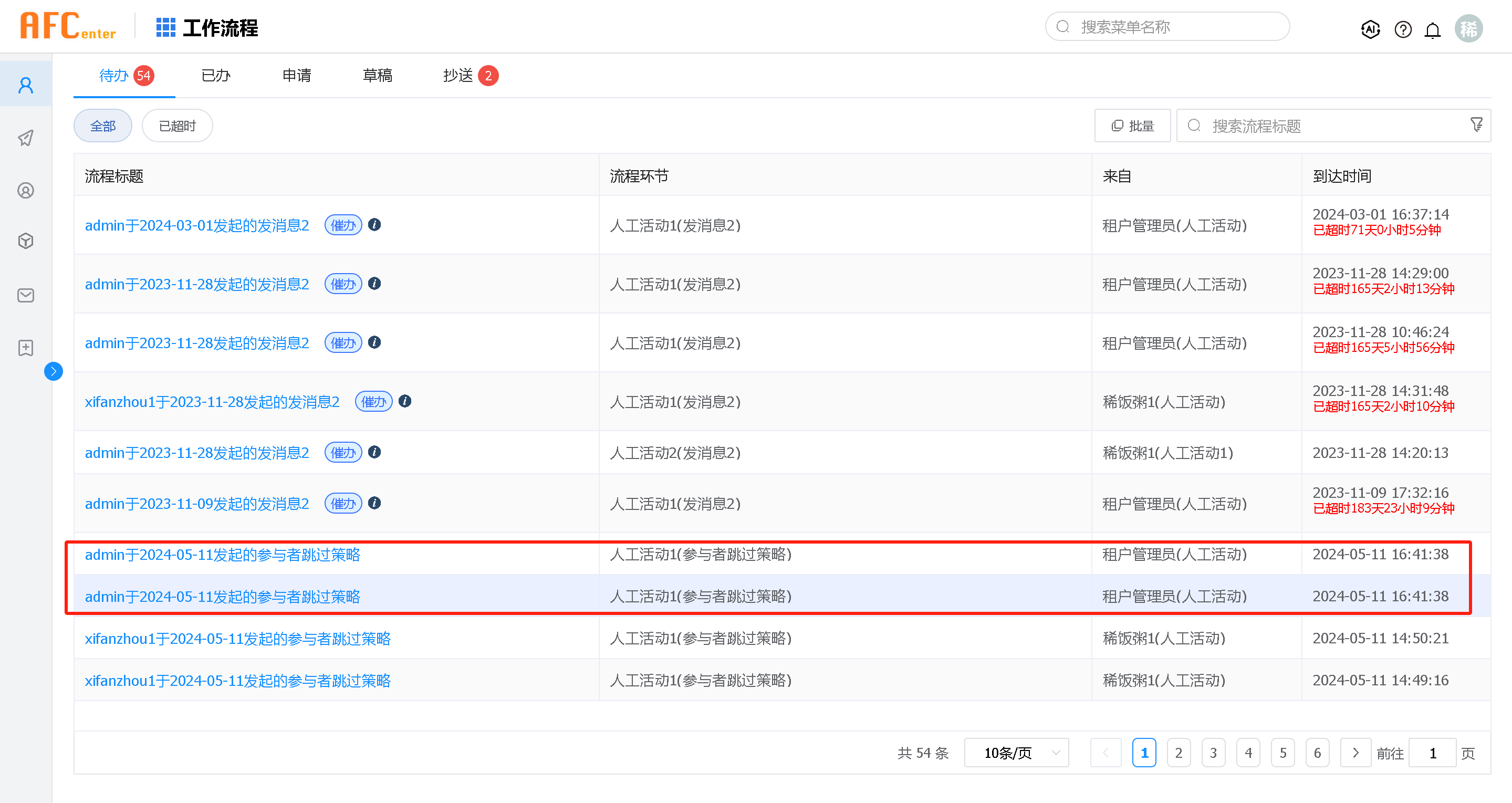Click the 催办 tag on 2023-11-09 row

point(343,504)
